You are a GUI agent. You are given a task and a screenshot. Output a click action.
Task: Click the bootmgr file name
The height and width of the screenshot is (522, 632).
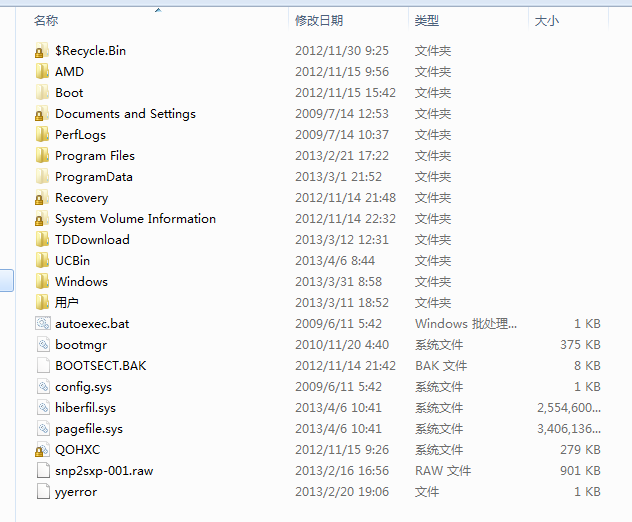81,345
